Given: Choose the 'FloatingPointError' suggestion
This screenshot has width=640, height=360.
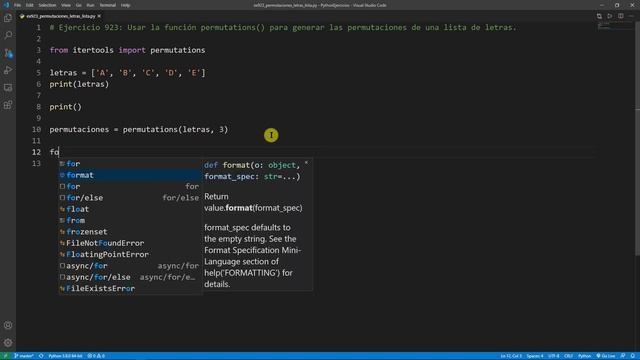Looking at the screenshot, I should pos(130,254).
